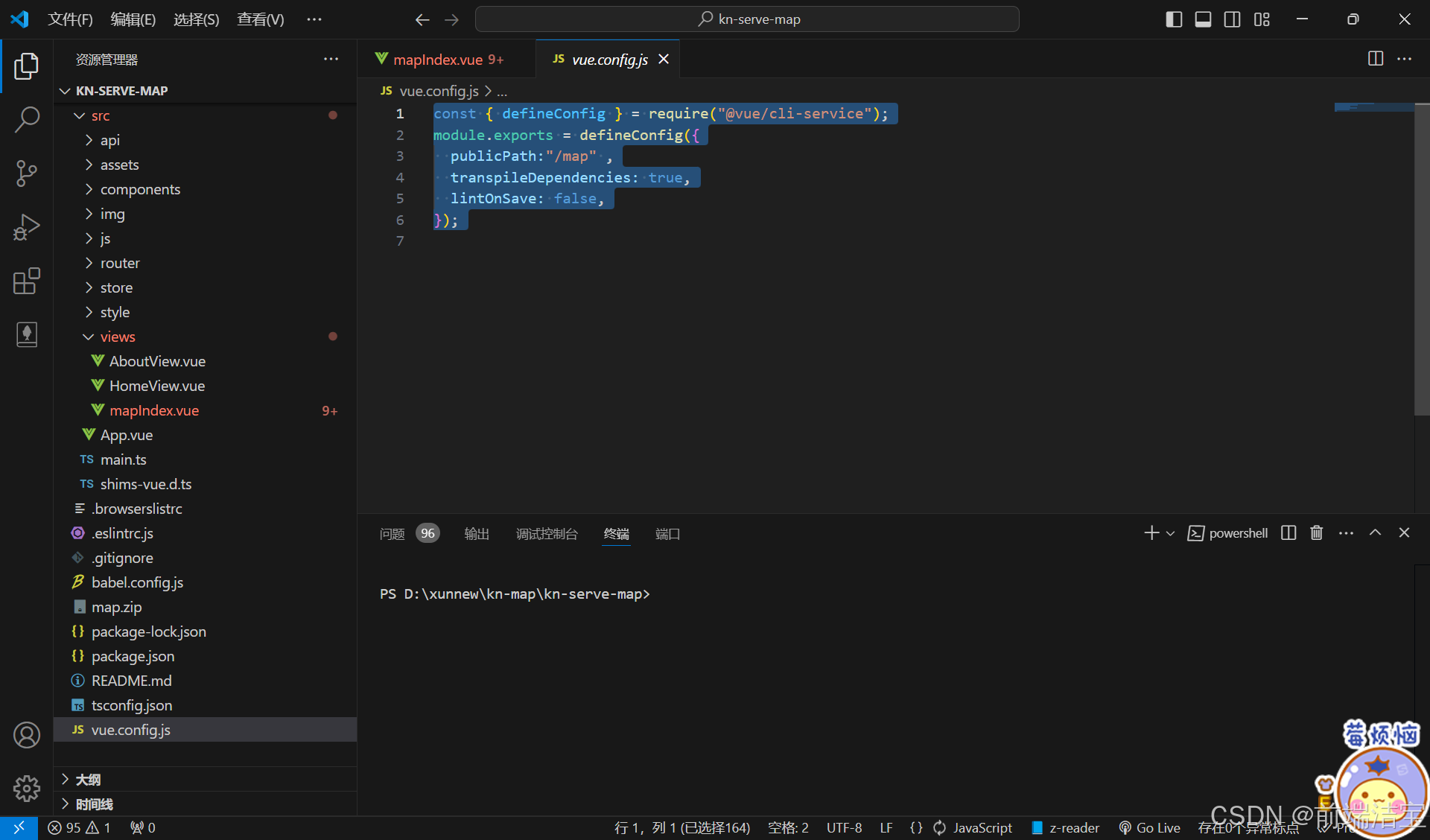Image resolution: width=1430 pixels, height=840 pixels.
Task: Kill terminal with trash icon
Action: tap(1316, 533)
